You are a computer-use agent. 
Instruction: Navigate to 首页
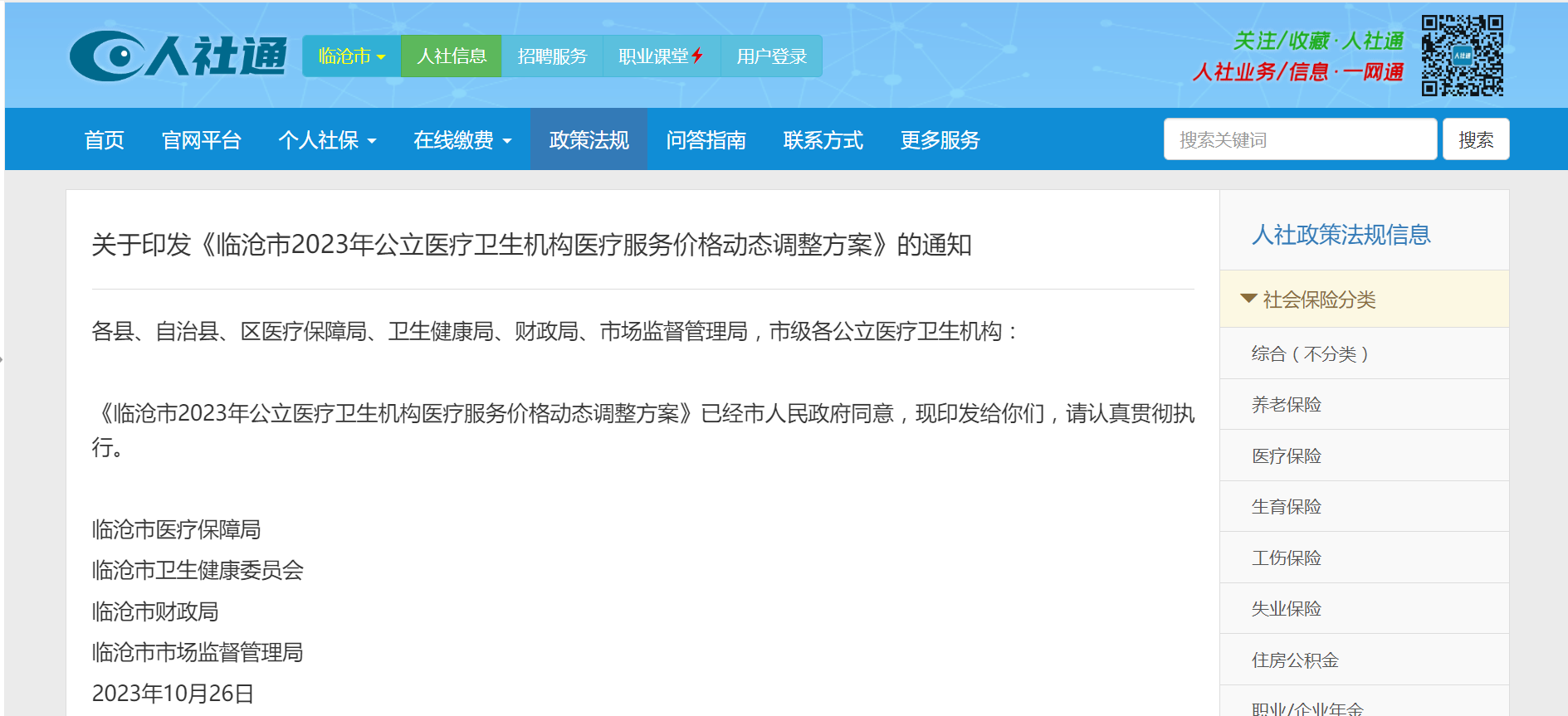point(105,140)
